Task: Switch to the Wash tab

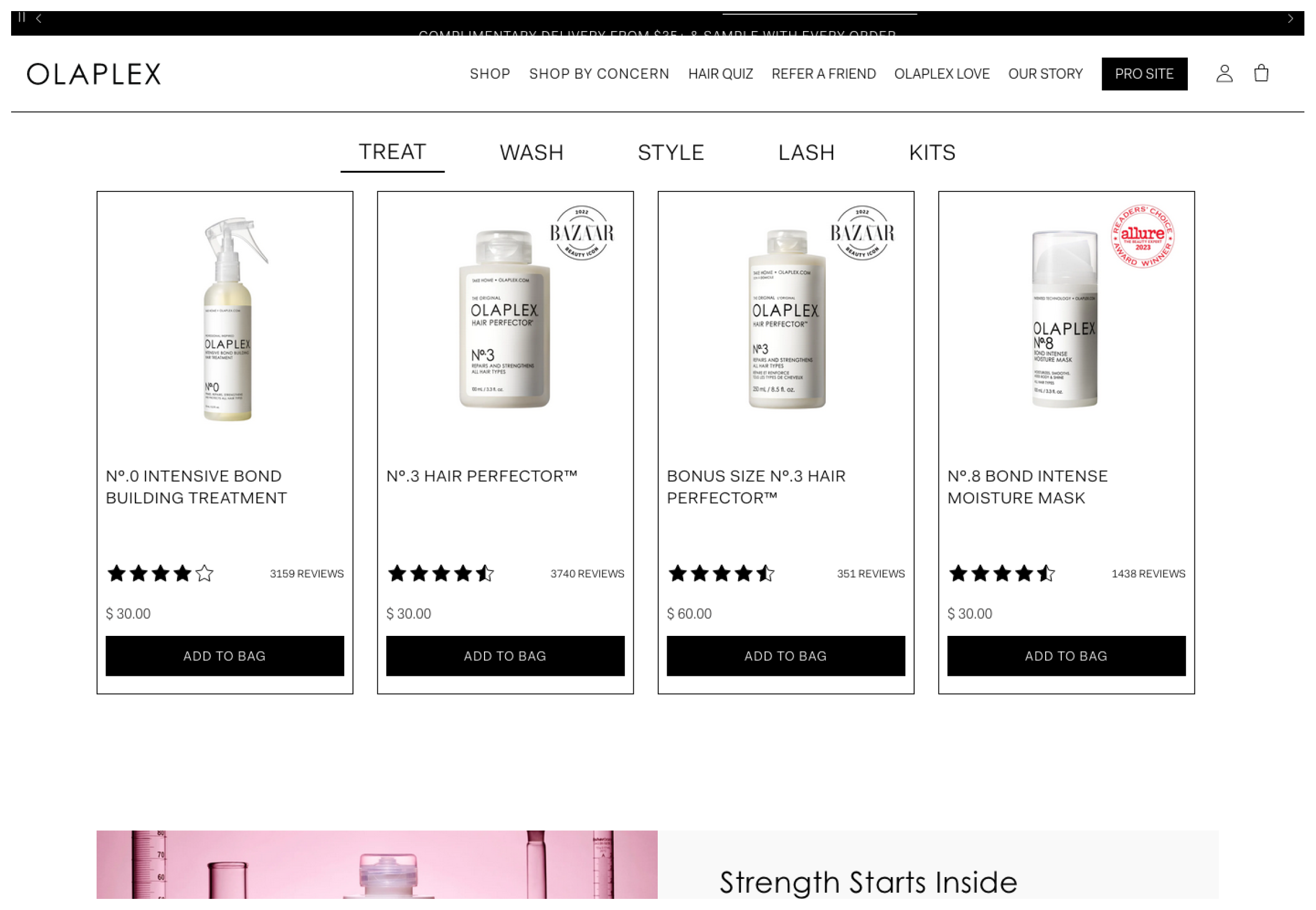Action: [531, 153]
